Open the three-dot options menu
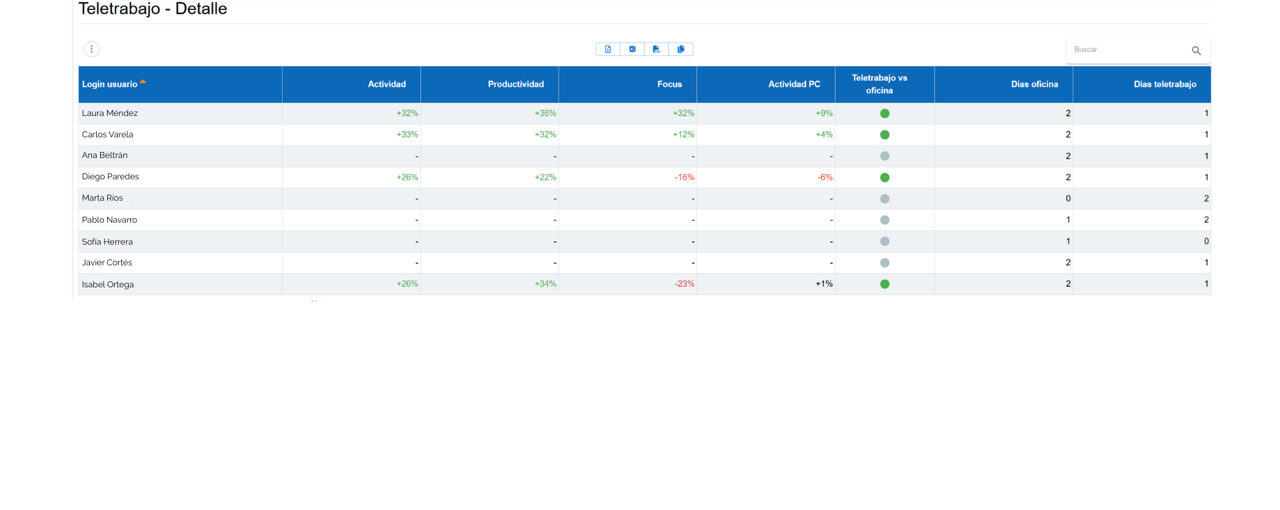 click(x=91, y=49)
